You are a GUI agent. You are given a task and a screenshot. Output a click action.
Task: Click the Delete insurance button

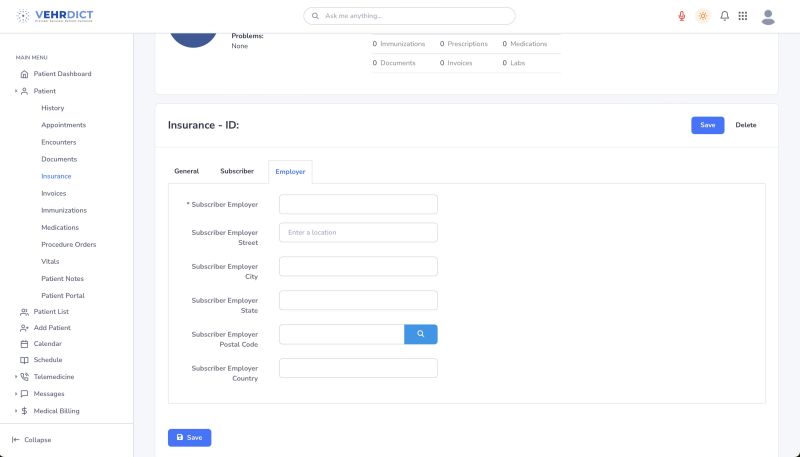coord(746,125)
